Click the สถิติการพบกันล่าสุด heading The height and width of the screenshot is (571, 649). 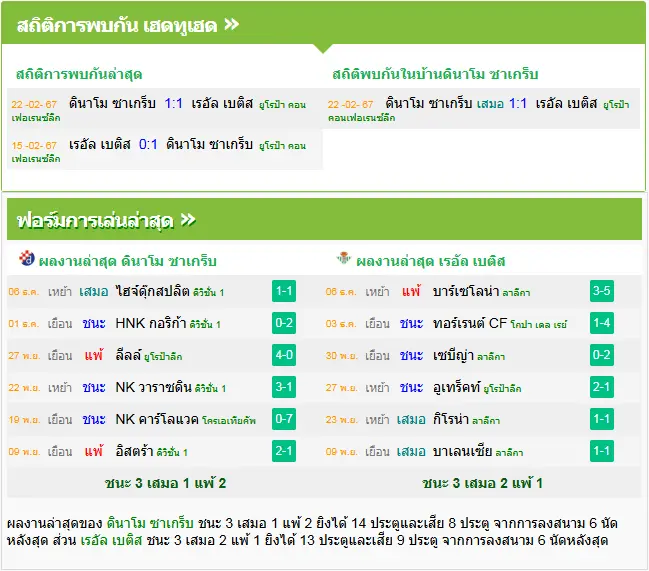coord(79,74)
